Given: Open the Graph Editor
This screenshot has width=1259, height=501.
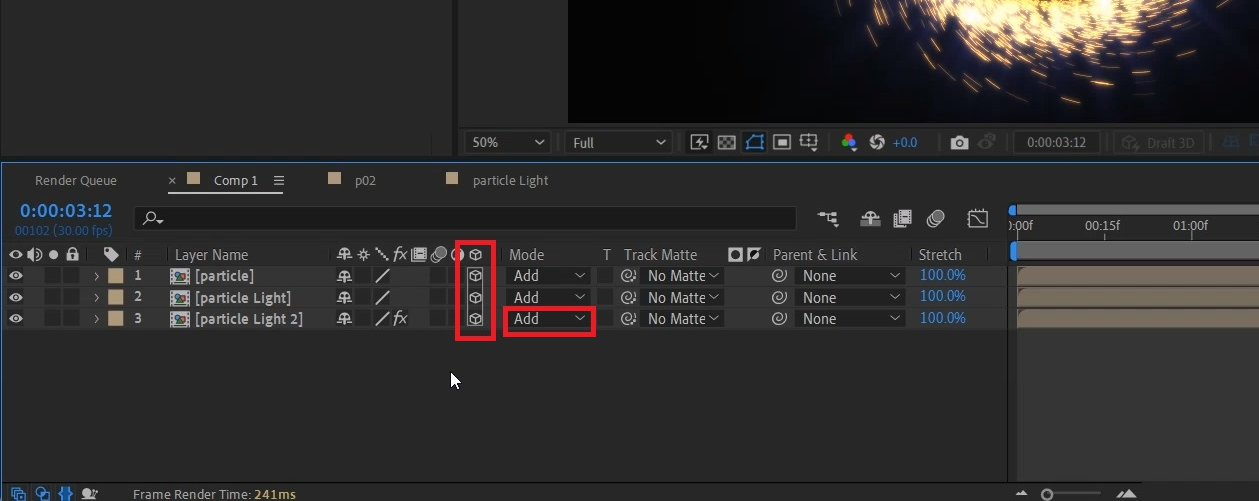Looking at the screenshot, I should coord(978,218).
